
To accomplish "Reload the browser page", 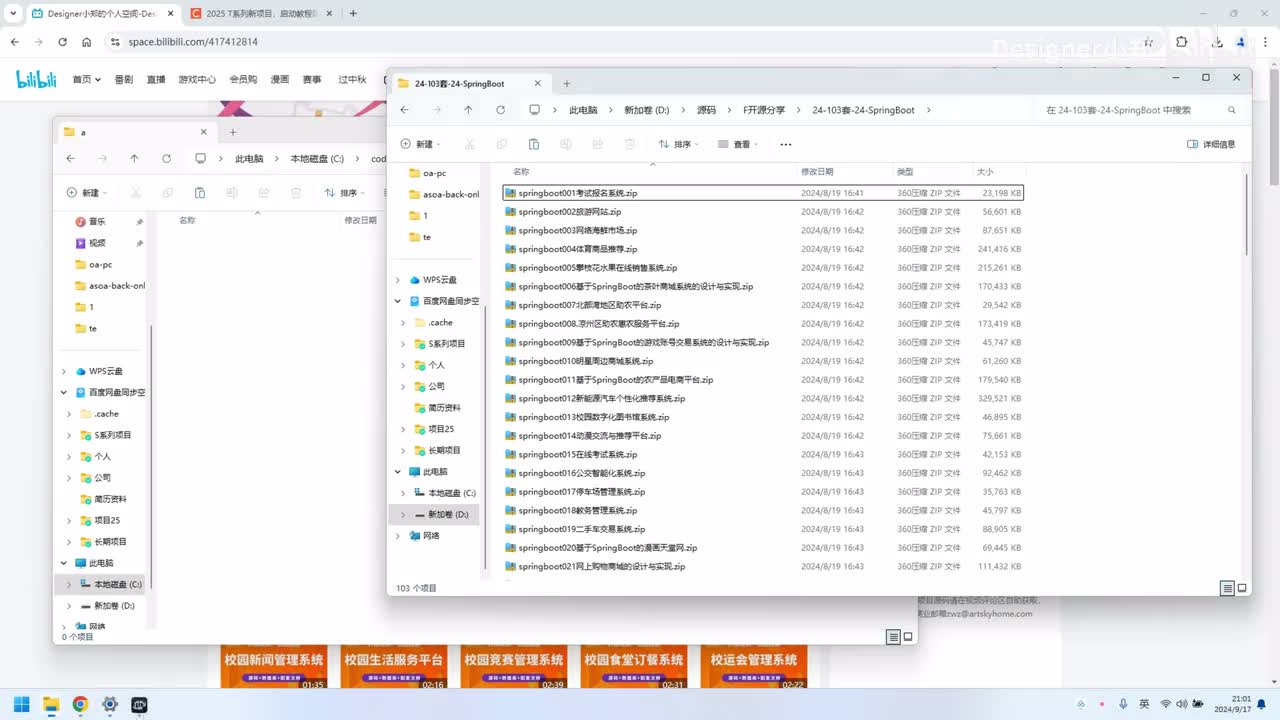I will [62, 42].
